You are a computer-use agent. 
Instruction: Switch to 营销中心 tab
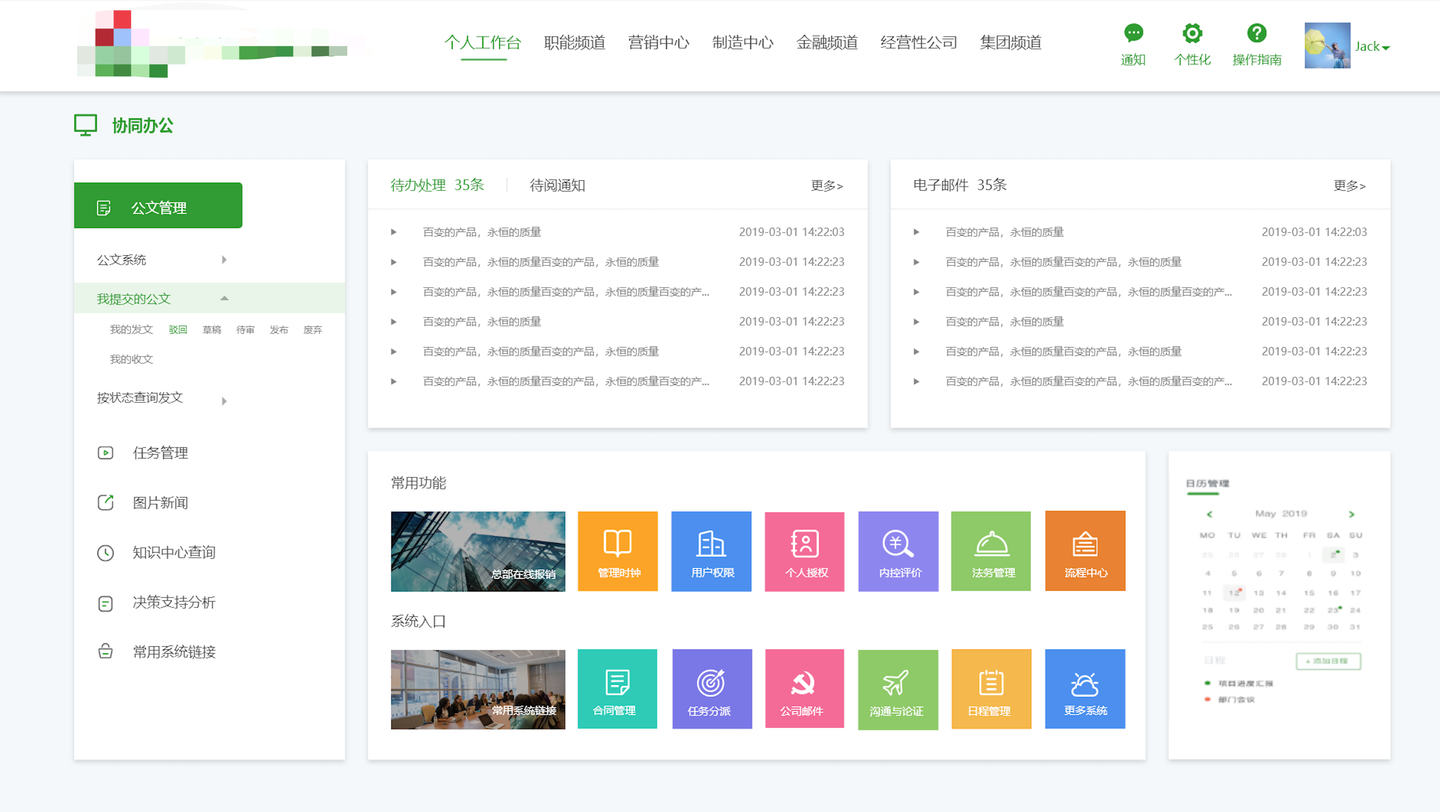click(x=659, y=42)
